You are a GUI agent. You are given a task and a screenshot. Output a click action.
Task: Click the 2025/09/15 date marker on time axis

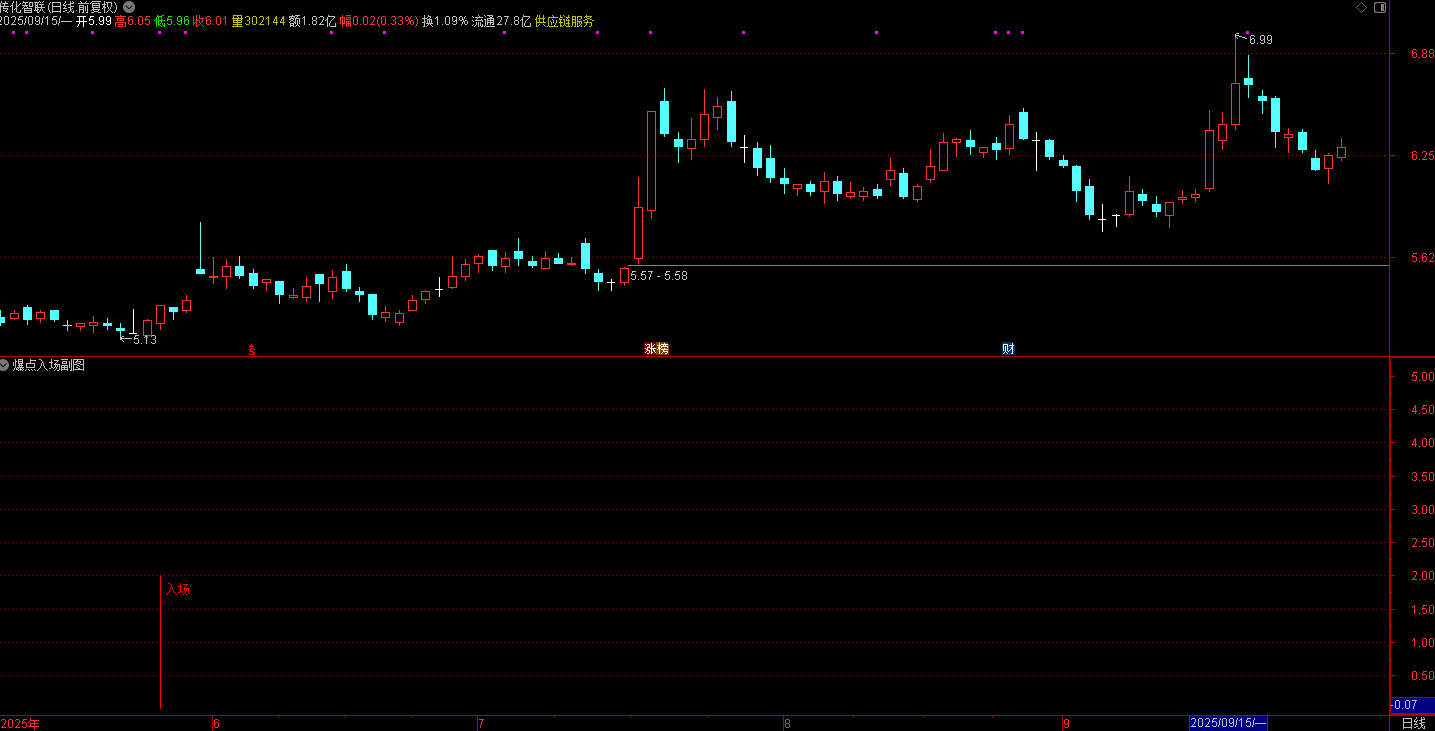pyautogui.click(x=1228, y=723)
